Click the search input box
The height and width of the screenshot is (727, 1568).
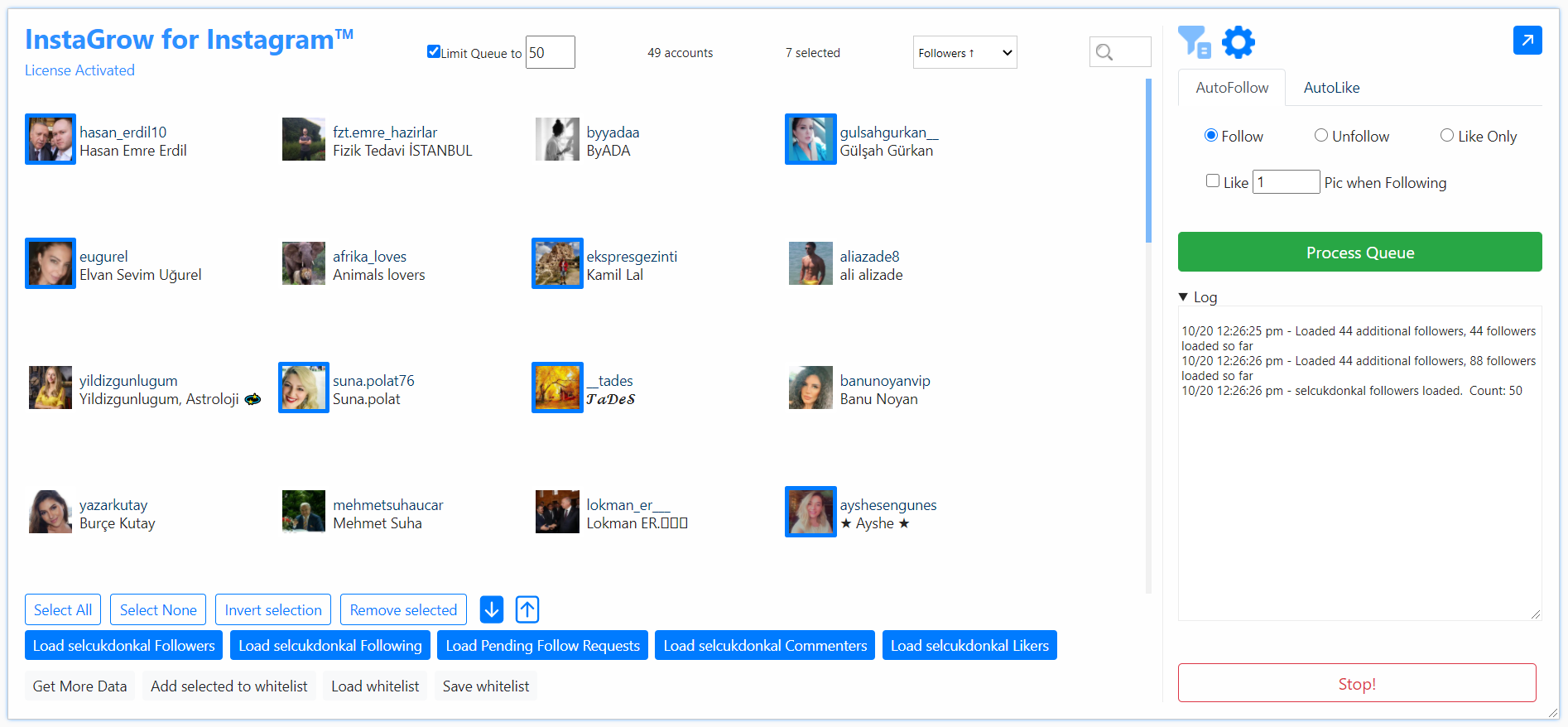point(1120,52)
